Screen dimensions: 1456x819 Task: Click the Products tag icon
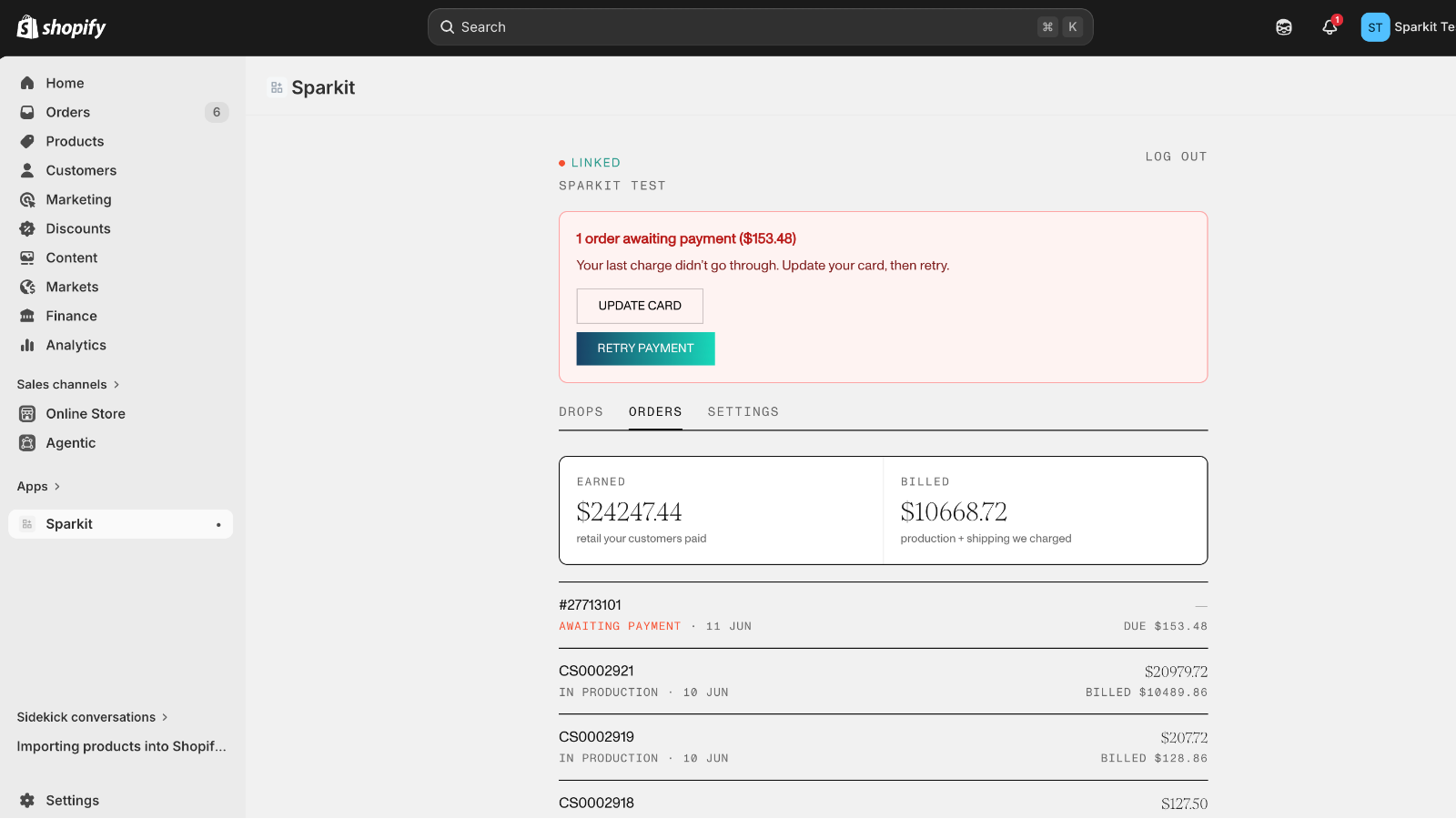coord(27,141)
